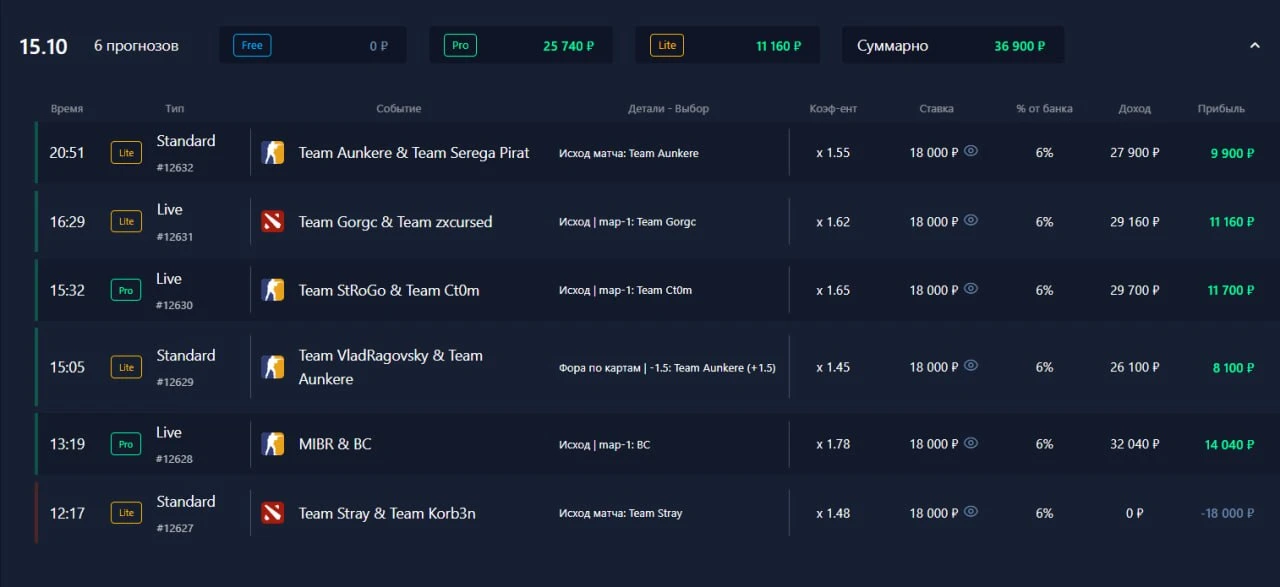Sort by the Прибыль column header
Screen dimensions: 1280x587
coord(1221,109)
